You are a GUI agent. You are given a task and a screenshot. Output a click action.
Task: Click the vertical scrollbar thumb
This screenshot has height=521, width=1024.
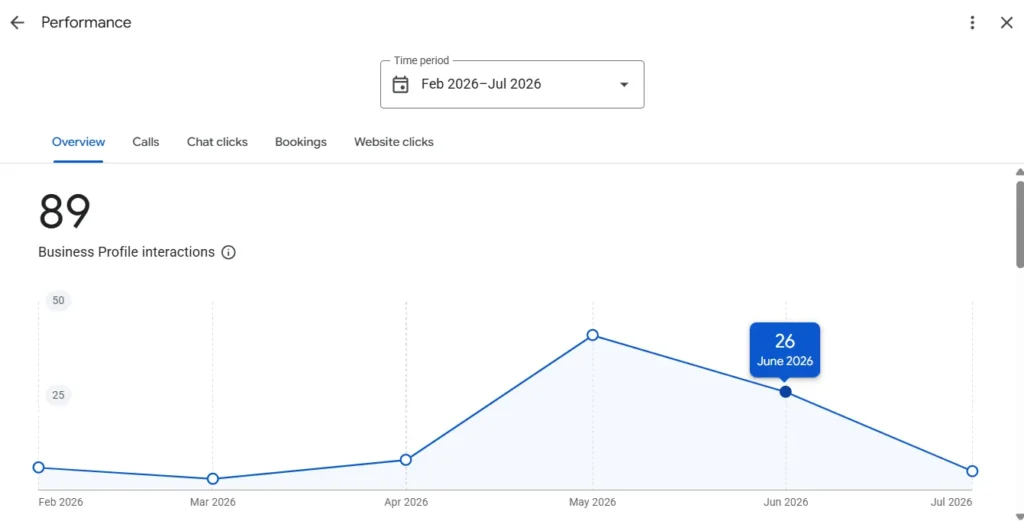[1019, 224]
